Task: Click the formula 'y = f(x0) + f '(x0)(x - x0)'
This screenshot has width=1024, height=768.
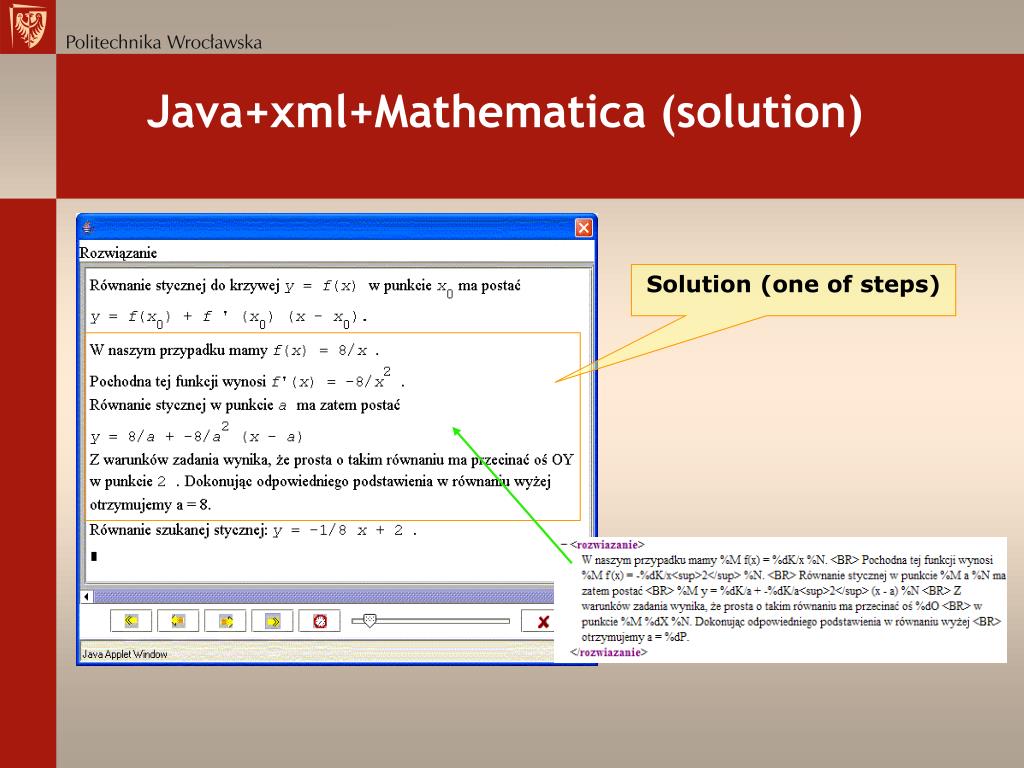Action: point(229,318)
